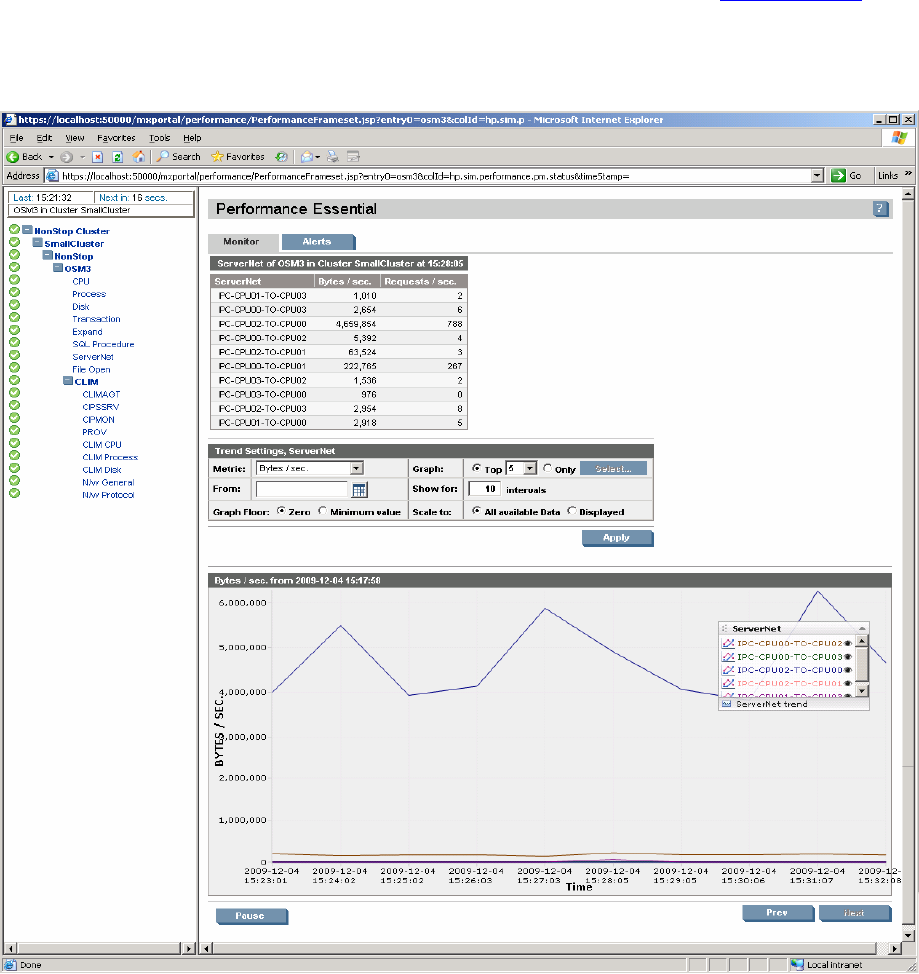Collapse the NonStop Cluster tree node
The height and width of the screenshot is (974, 919).
[x=27, y=231]
